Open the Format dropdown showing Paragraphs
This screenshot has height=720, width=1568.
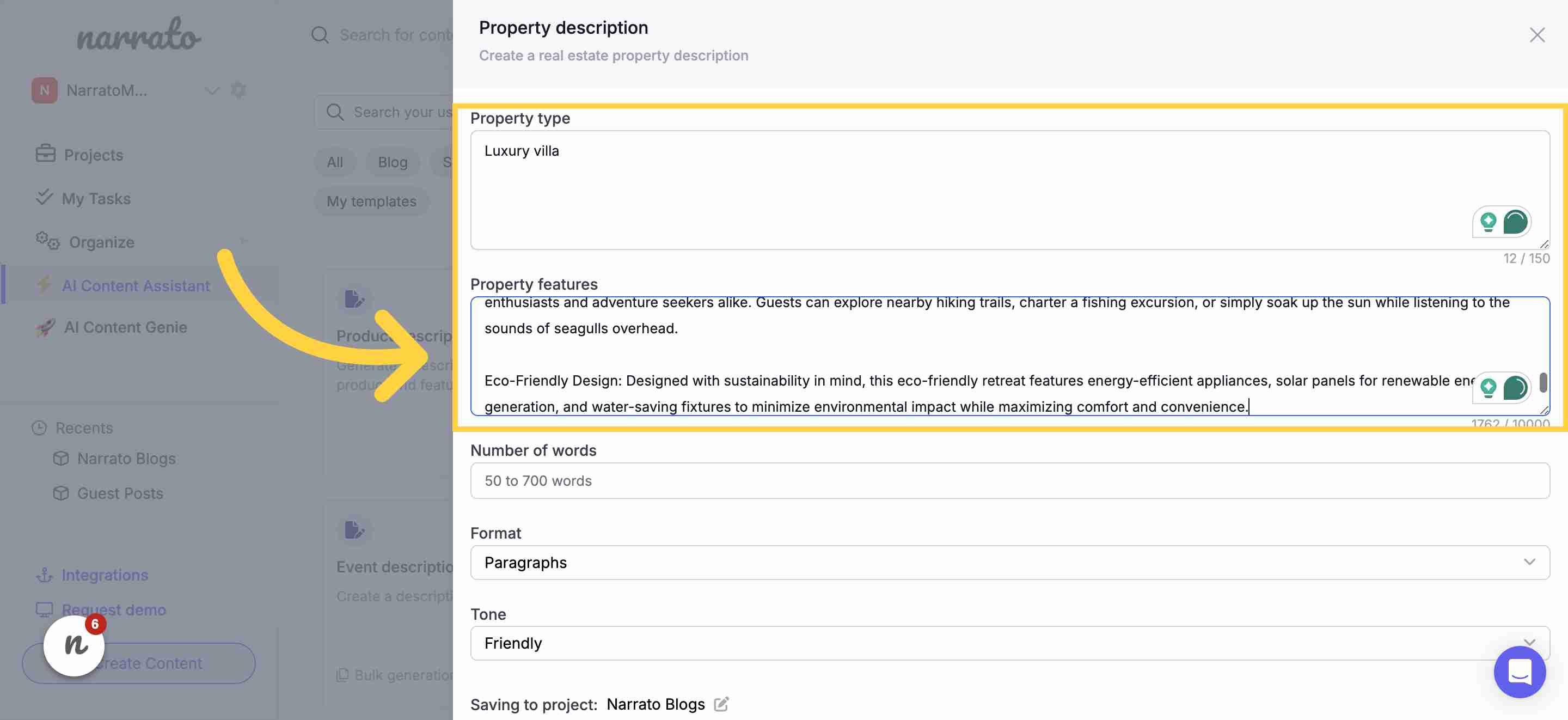[1009, 562]
